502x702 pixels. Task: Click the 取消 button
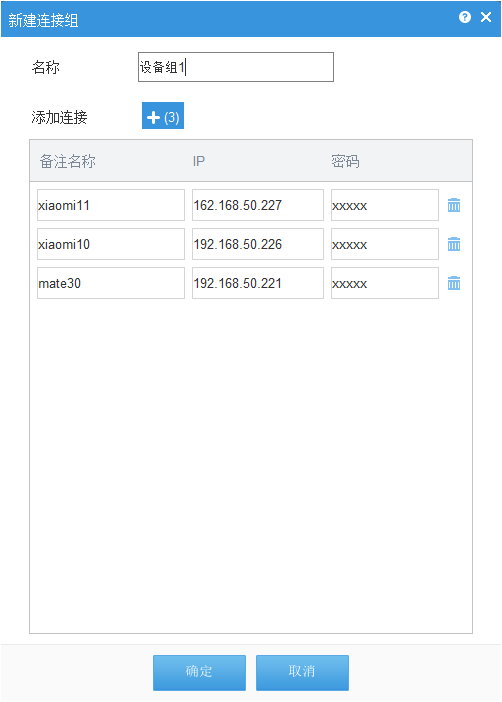click(x=302, y=672)
